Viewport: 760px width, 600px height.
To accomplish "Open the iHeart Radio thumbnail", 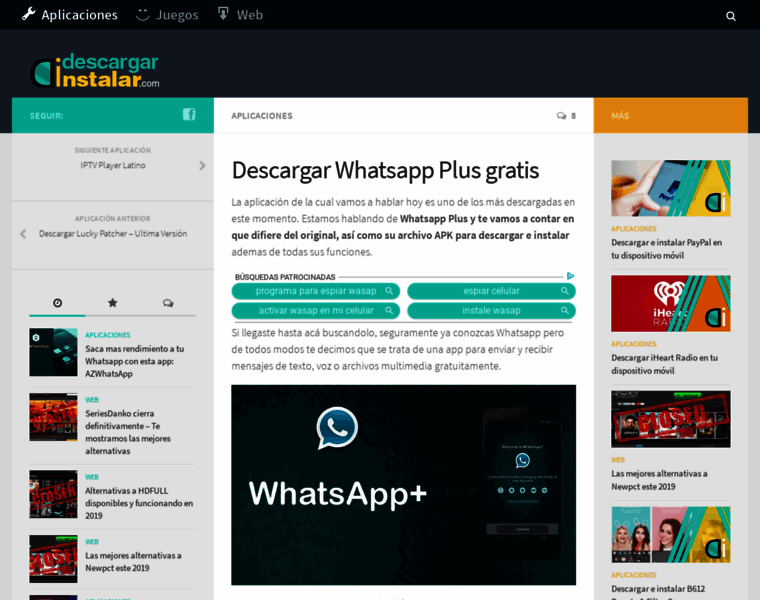I will 671,303.
